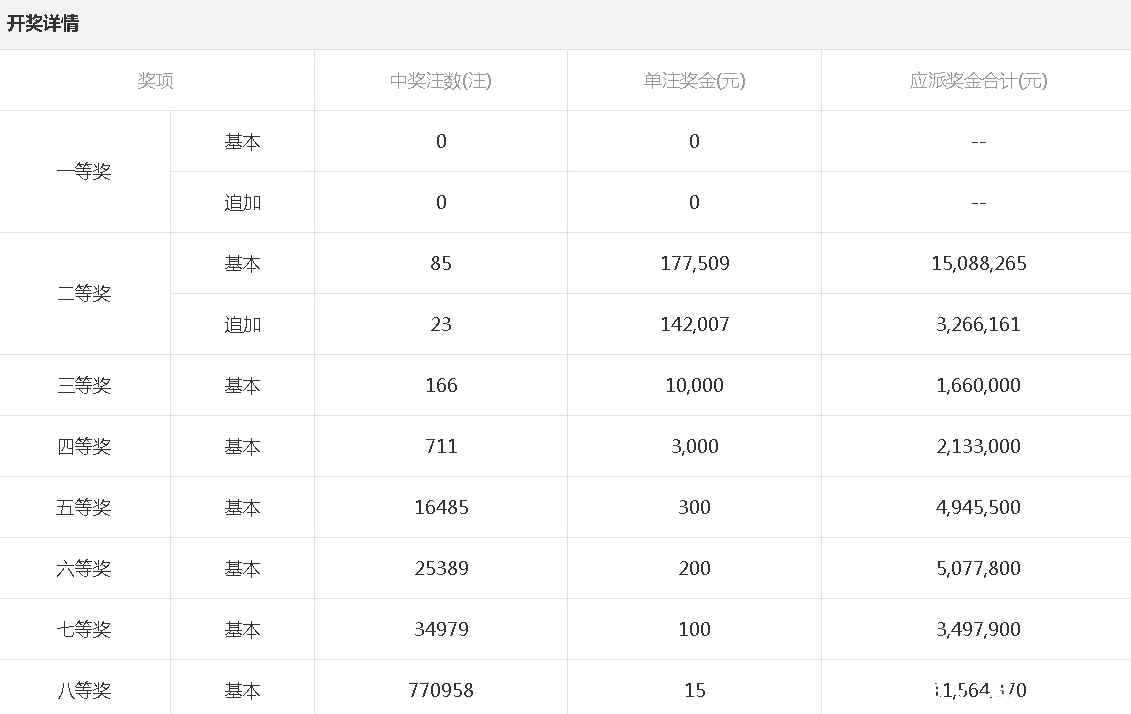Select the 四等奖 row label

tap(85, 446)
